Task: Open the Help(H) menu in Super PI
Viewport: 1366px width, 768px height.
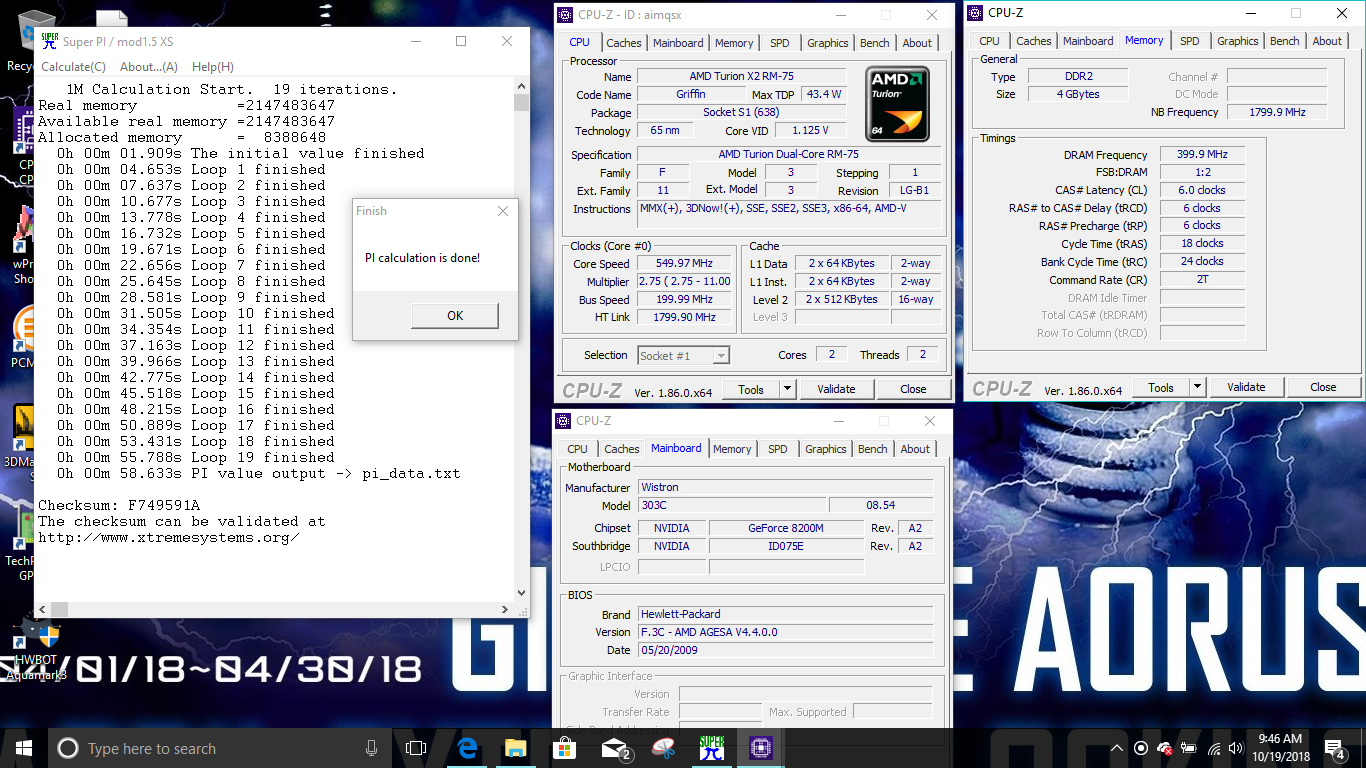Action: click(x=212, y=67)
